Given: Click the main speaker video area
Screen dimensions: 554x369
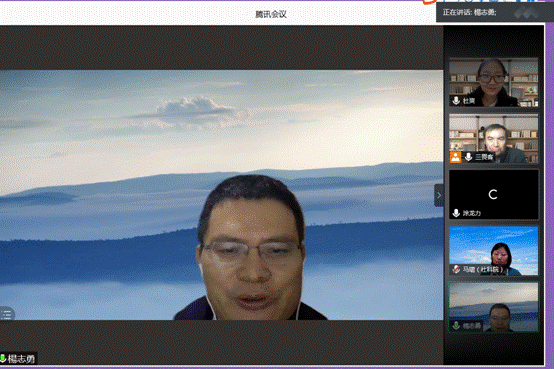Looking at the screenshot, I should coord(222,195).
